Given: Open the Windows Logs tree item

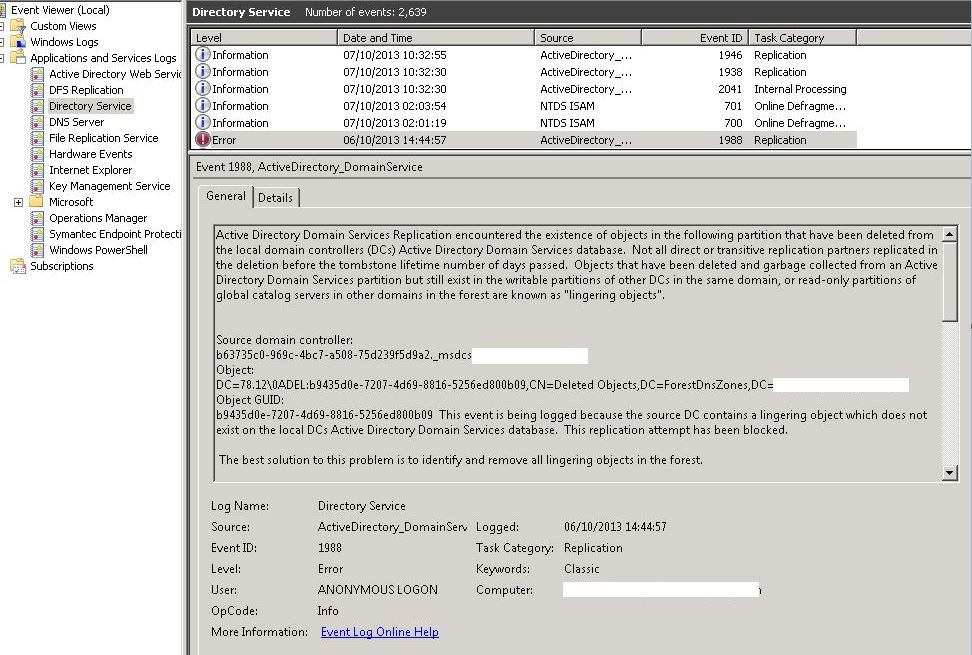Looking at the screenshot, I should (x=64, y=42).
